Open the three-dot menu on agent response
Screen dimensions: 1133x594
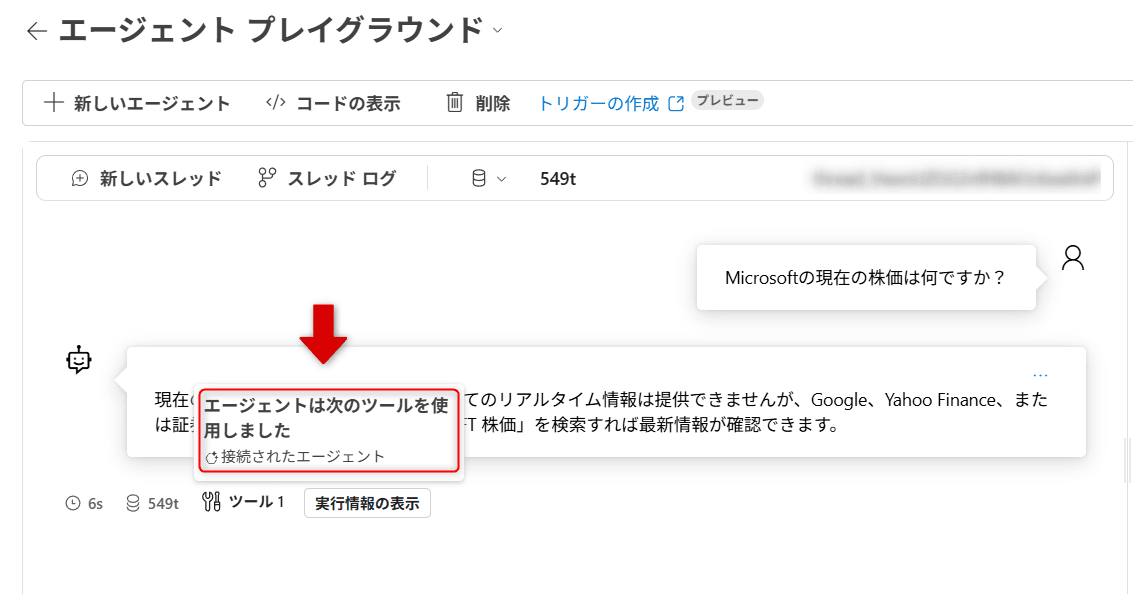(1040, 375)
